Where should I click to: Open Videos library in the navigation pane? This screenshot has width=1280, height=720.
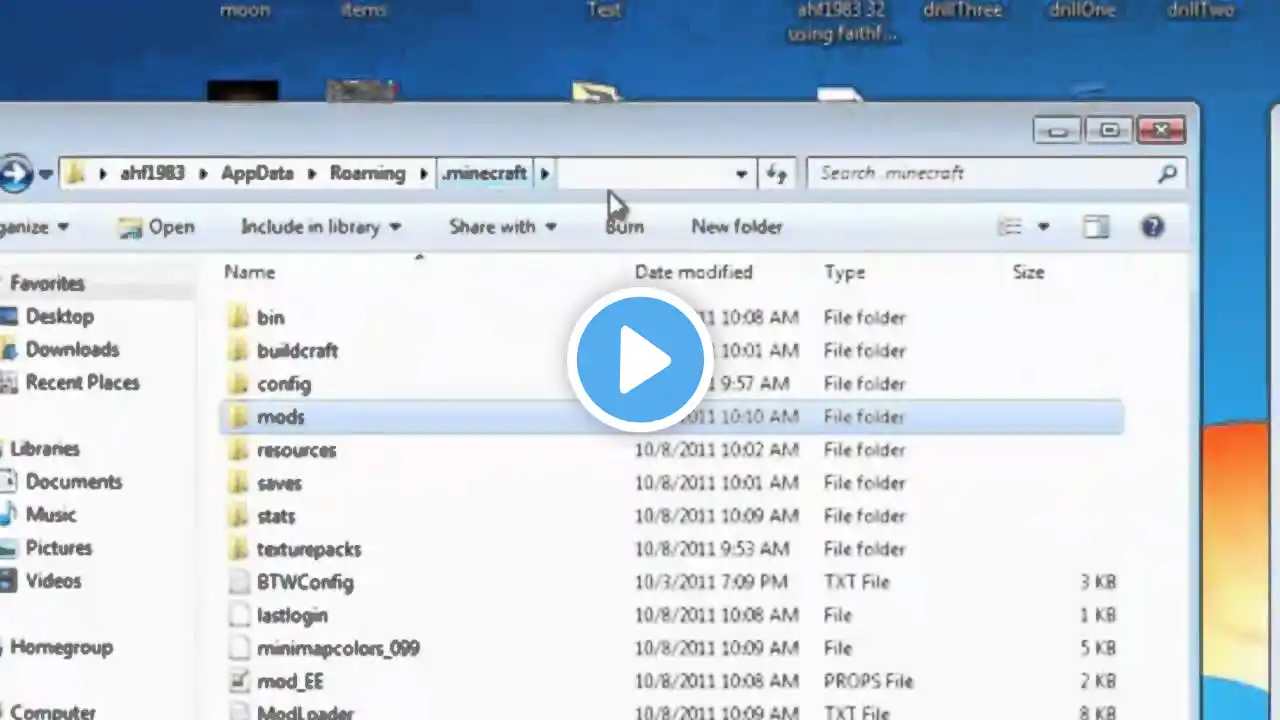(53, 581)
